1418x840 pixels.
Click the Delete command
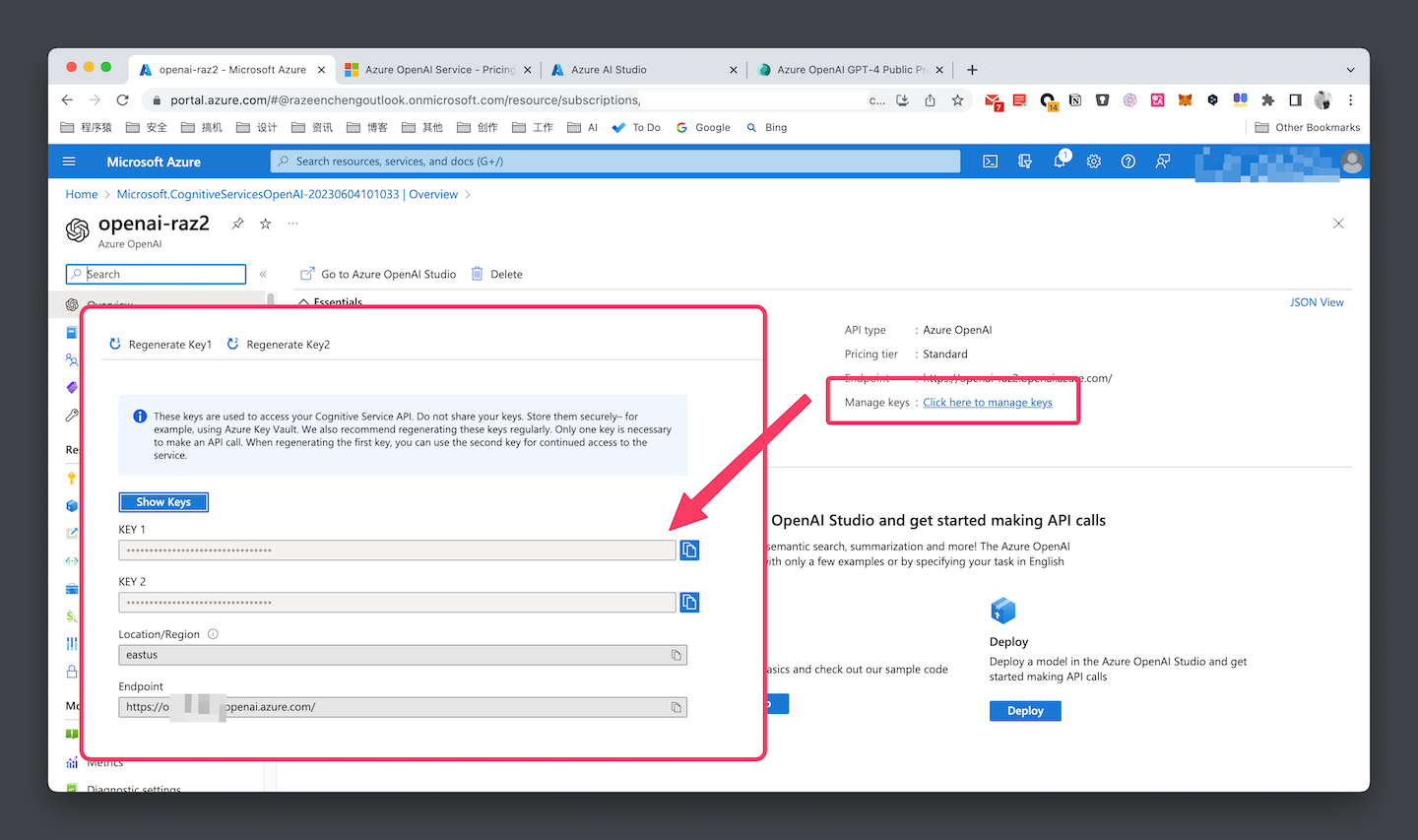click(497, 274)
